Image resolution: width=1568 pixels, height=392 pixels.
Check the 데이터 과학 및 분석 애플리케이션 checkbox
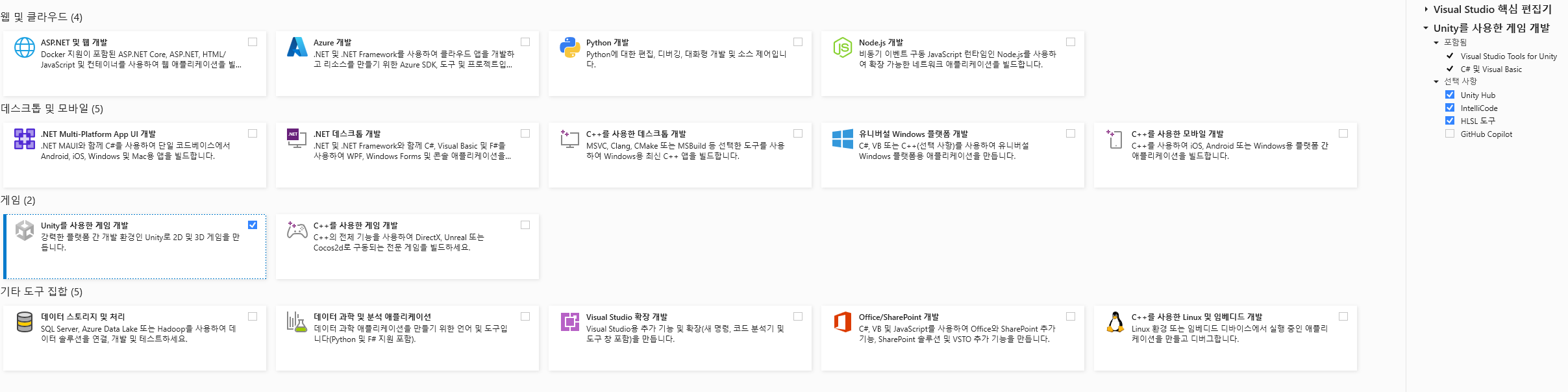[525, 316]
